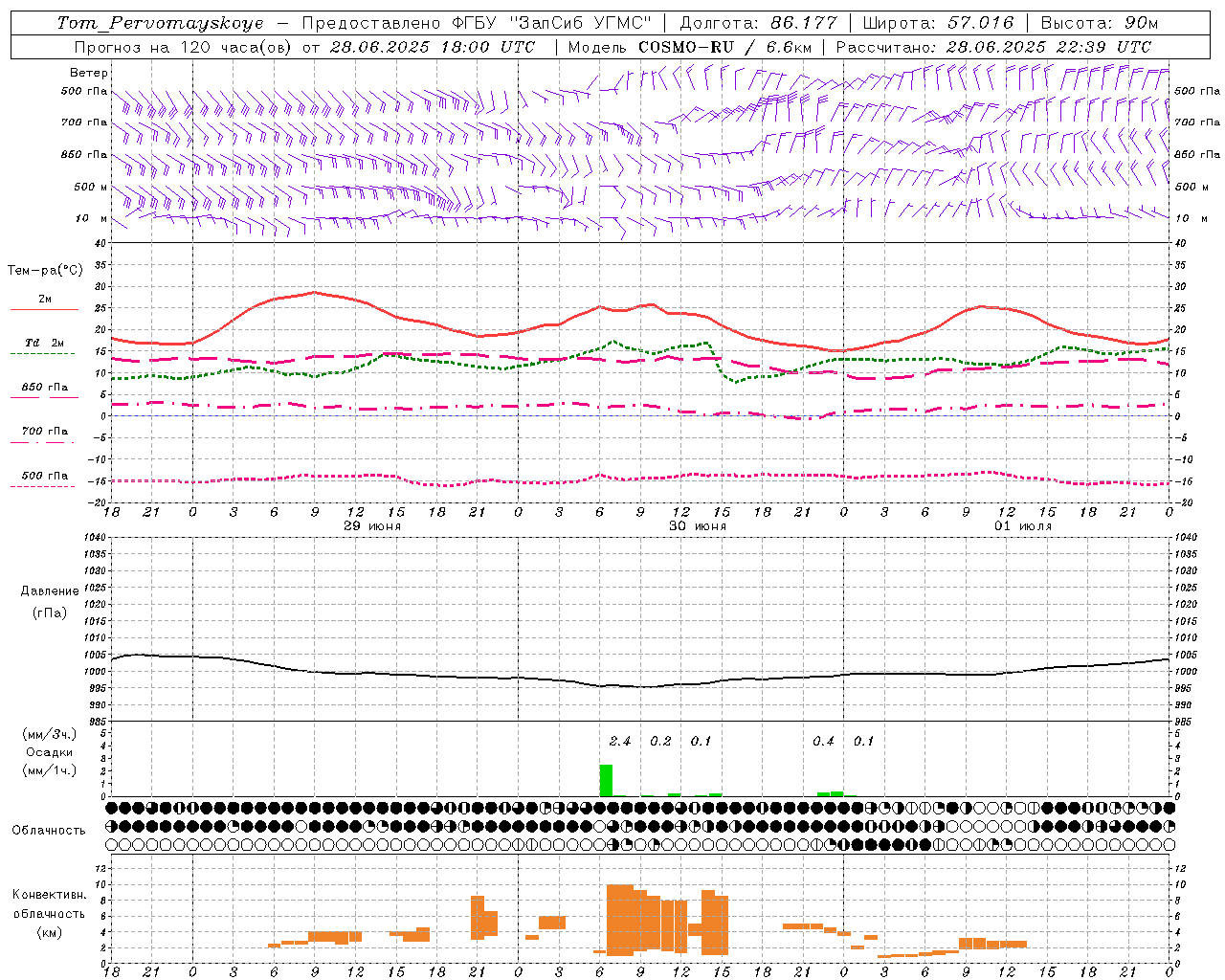The image size is (1225, 980).
Task: Click the forecast start 28.06.2025 18:00 UTC
Action: (x=433, y=47)
